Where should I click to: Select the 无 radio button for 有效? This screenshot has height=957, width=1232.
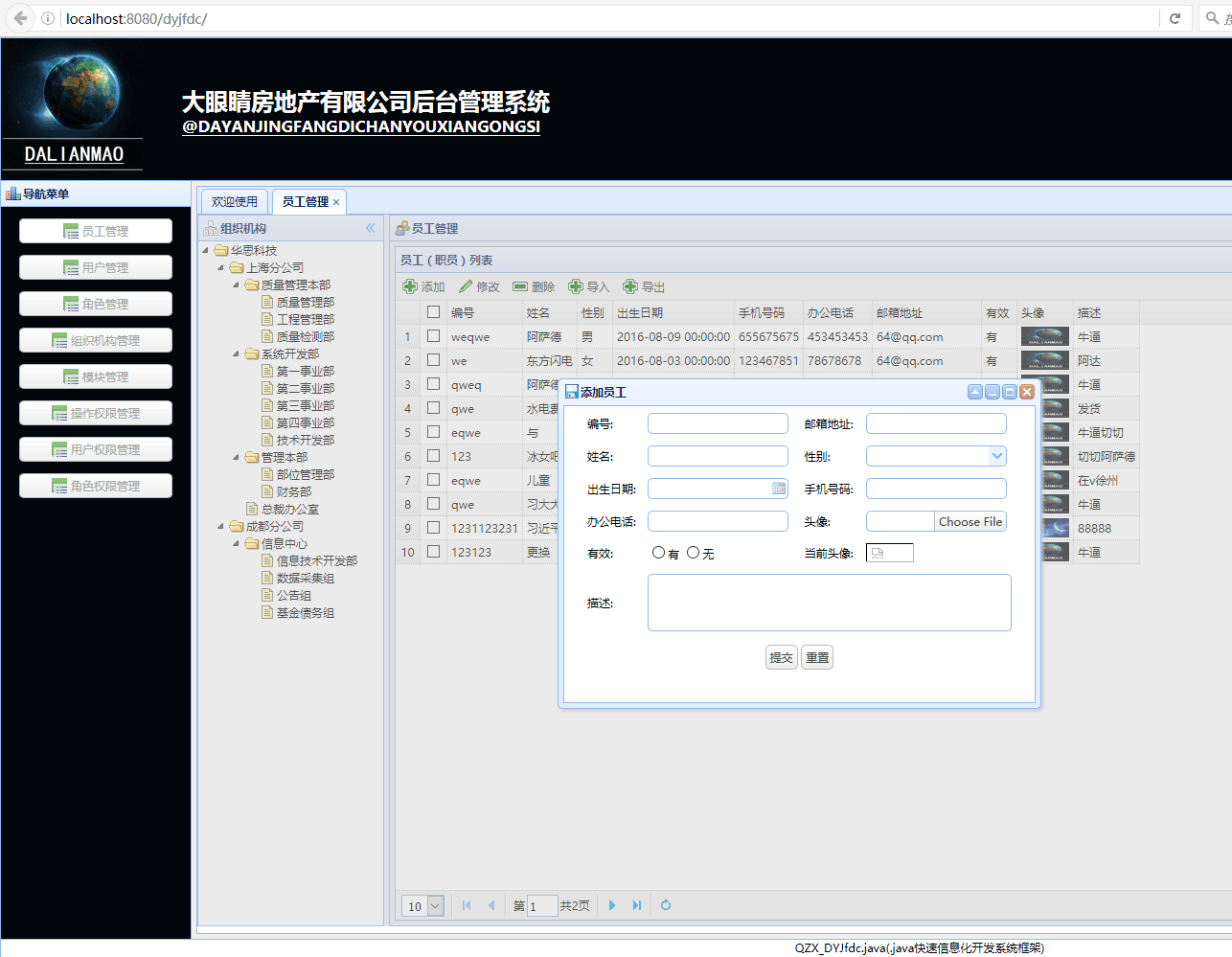tap(693, 553)
